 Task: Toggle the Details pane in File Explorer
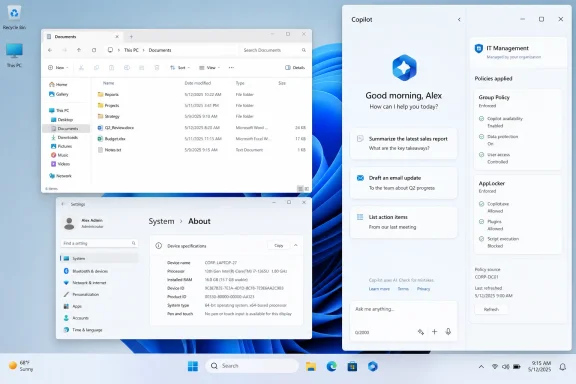pos(295,68)
